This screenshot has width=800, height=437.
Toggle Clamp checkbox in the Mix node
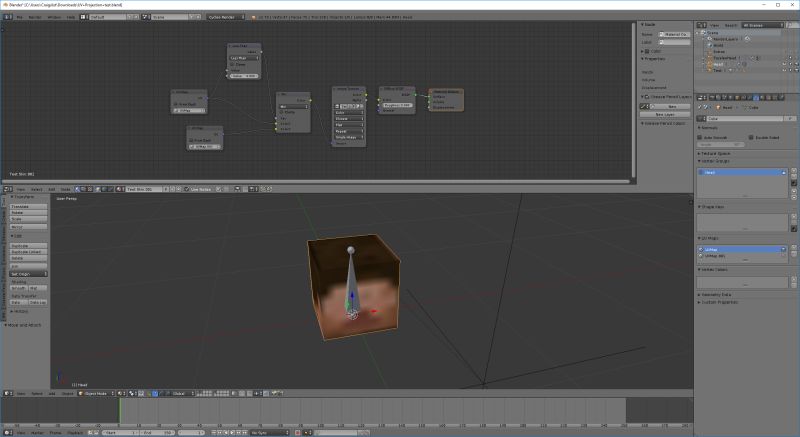(281, 112)
